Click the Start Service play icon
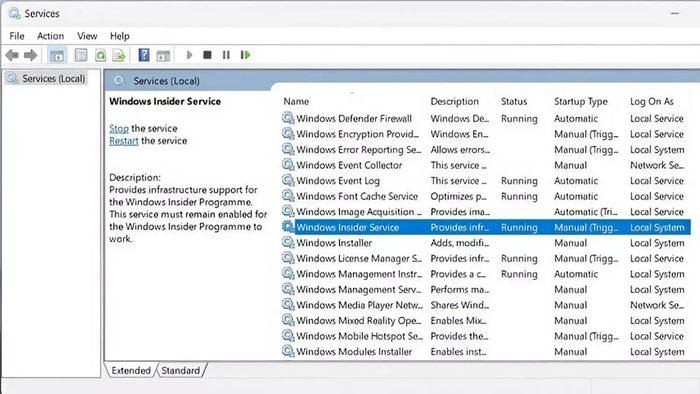The image size is (700, 394). 189,55
